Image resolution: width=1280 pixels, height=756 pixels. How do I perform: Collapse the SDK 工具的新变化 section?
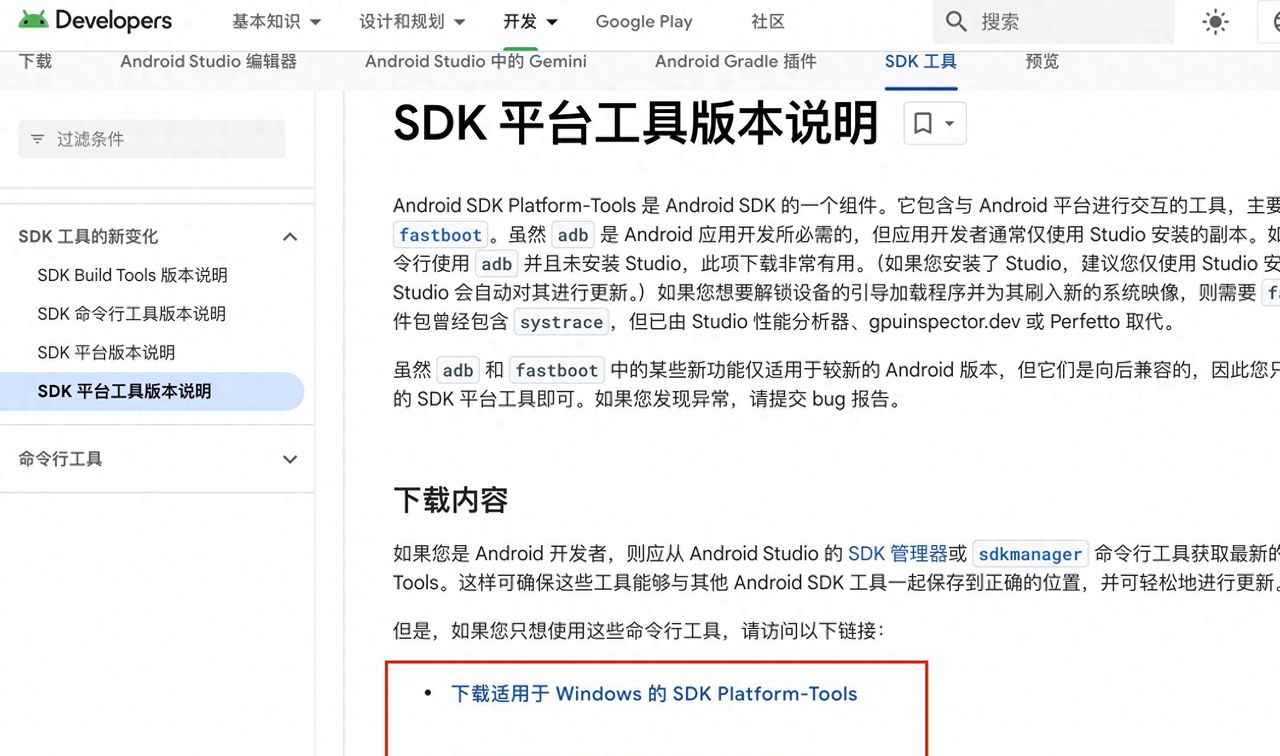coord(290,237)
